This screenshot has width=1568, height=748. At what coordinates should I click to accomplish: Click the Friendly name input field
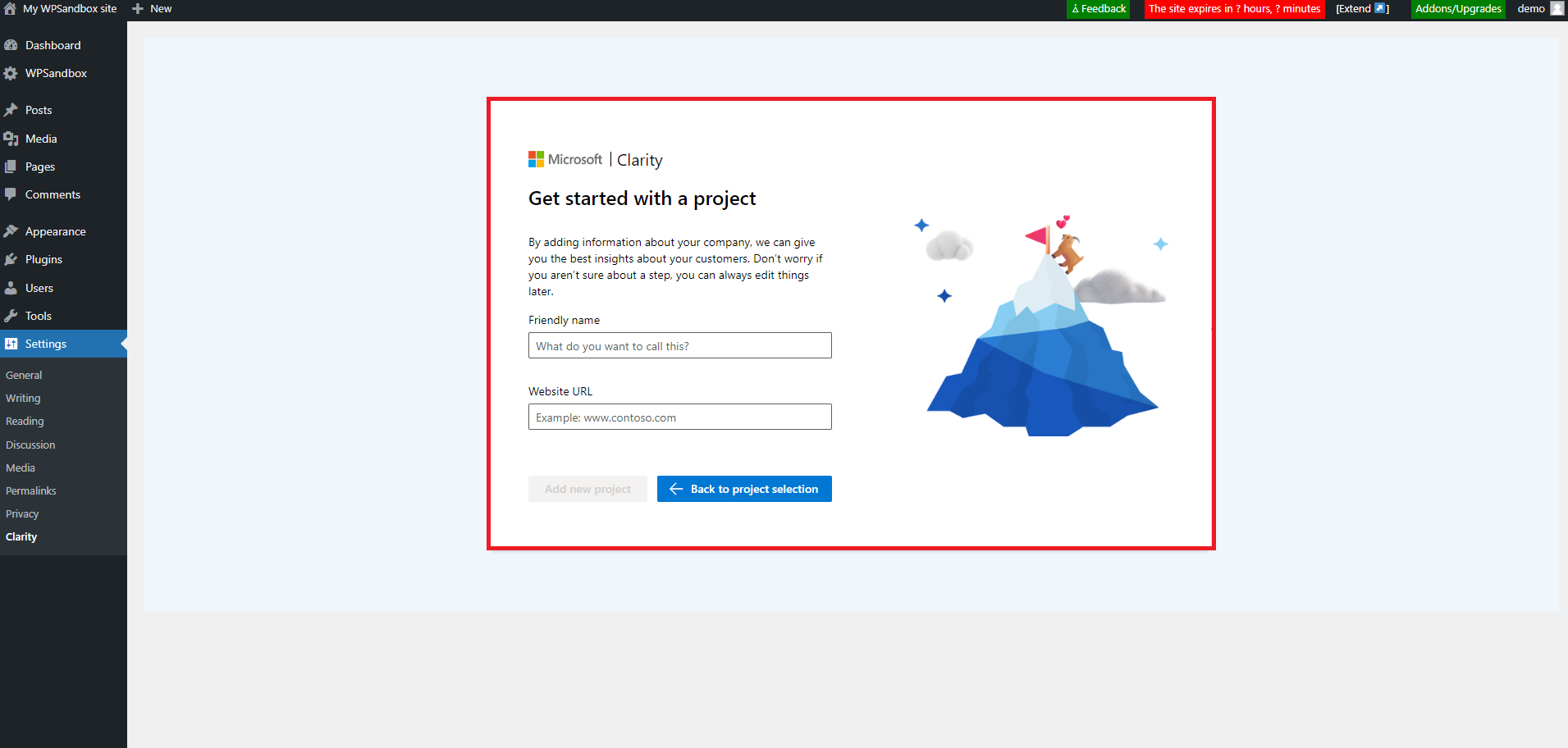click(679, 345)
